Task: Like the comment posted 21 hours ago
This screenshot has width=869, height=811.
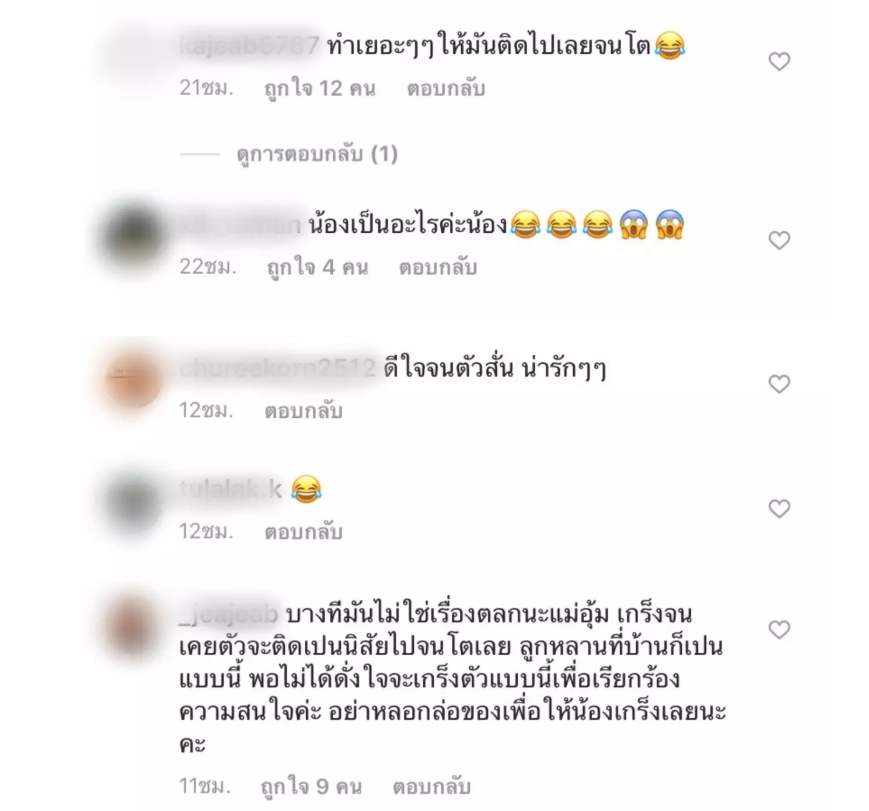Action: click(x=779, y=61)
